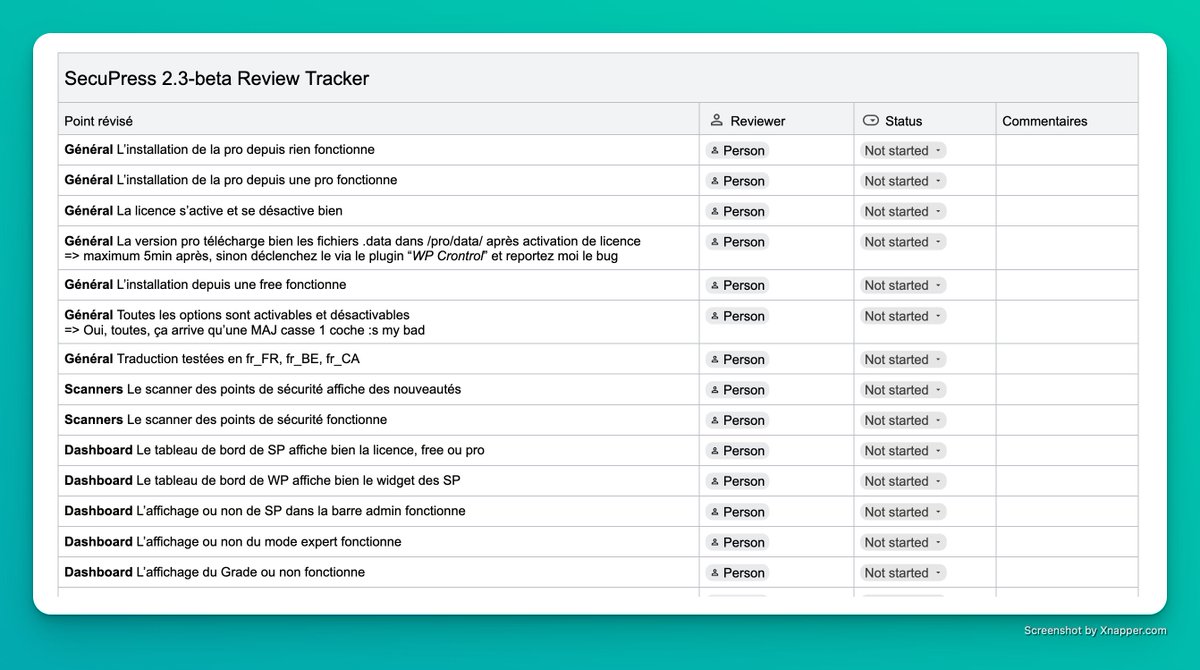Viewport: 1200px width, 670px height.
Task: Click the person icon on the Grade Dashboard row
Action: click(714, 572)
